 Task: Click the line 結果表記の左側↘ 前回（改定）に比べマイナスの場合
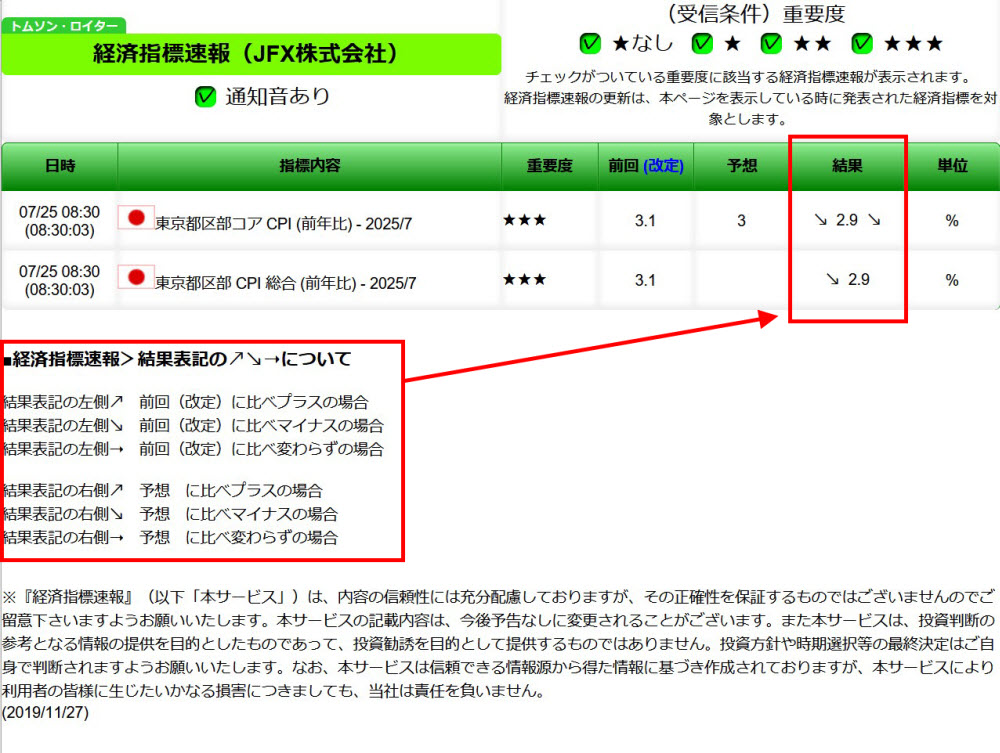pos(194,425)
